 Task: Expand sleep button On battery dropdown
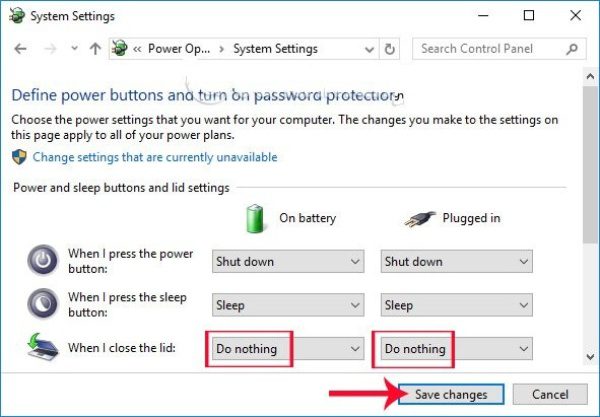coord(288,305)
